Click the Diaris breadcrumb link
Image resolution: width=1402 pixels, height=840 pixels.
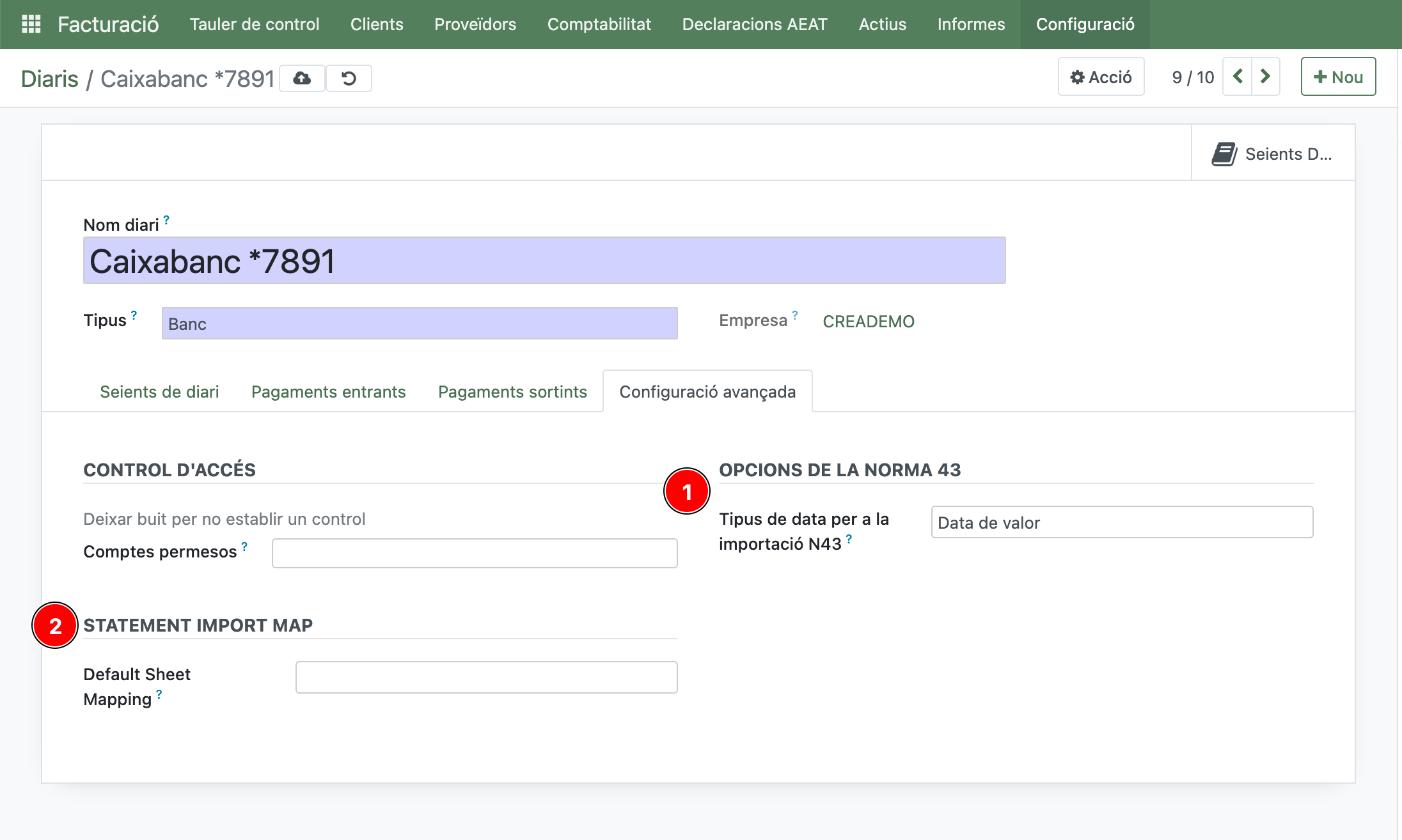49,79
